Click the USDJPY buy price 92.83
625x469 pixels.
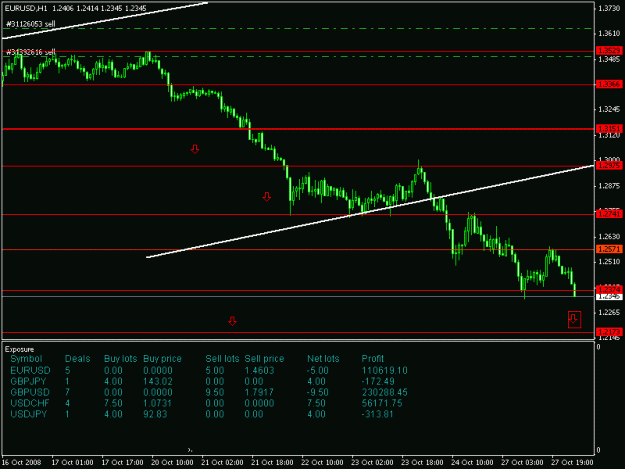coord(155,414)
